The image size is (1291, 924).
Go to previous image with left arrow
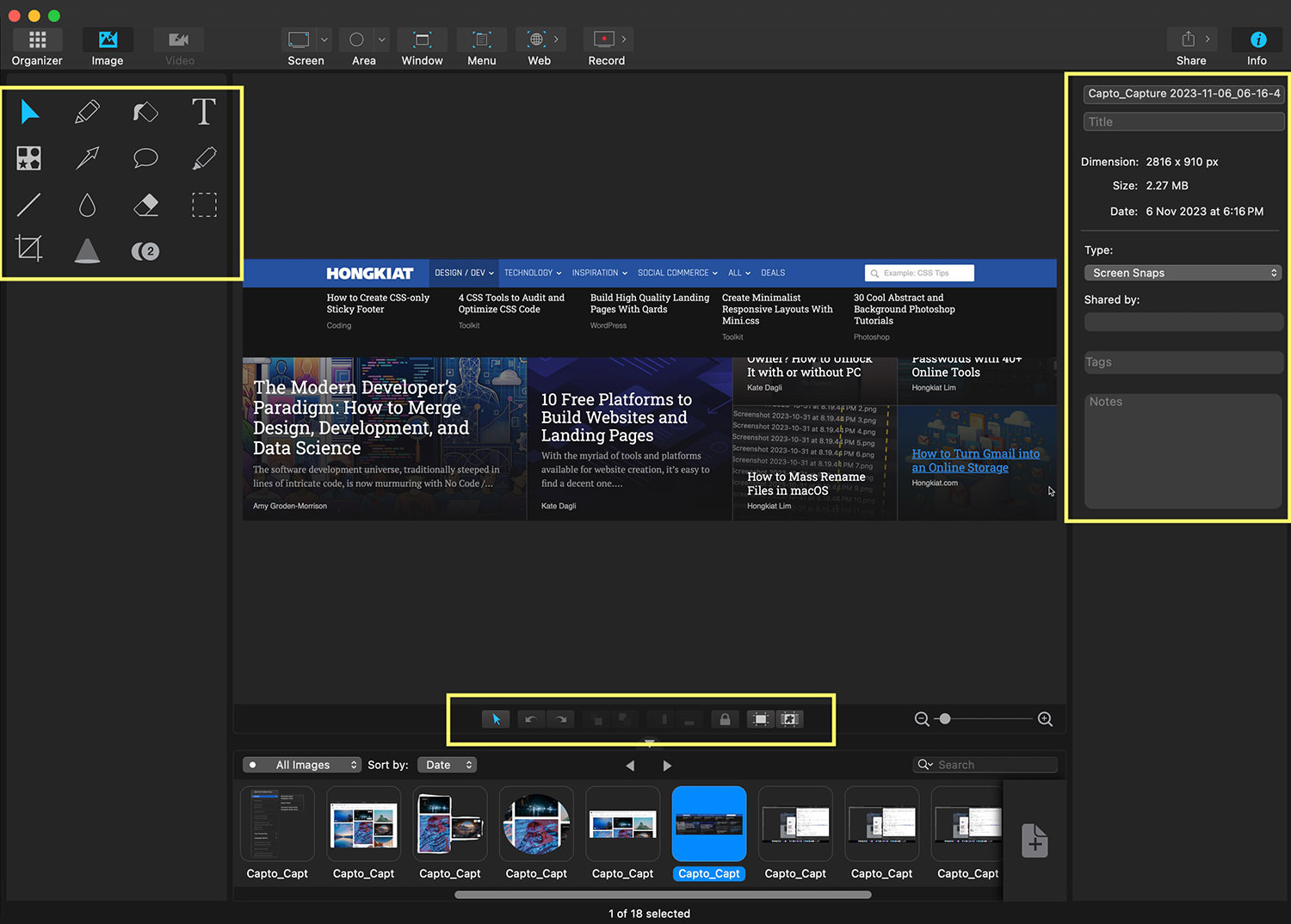(630, 766)
